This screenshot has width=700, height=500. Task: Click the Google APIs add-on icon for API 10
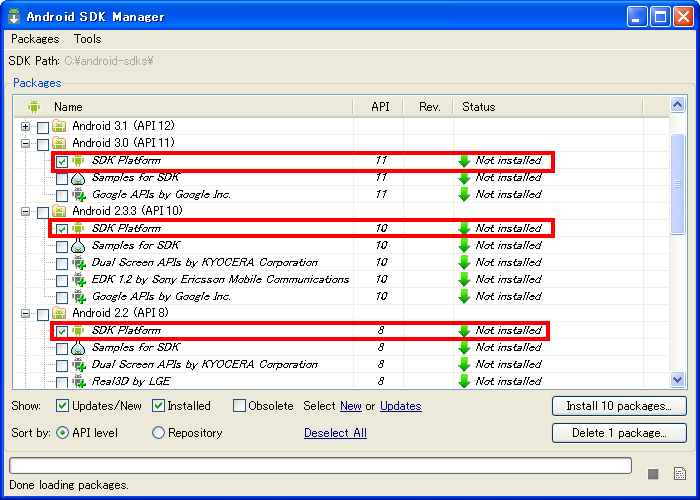(79, 297)
